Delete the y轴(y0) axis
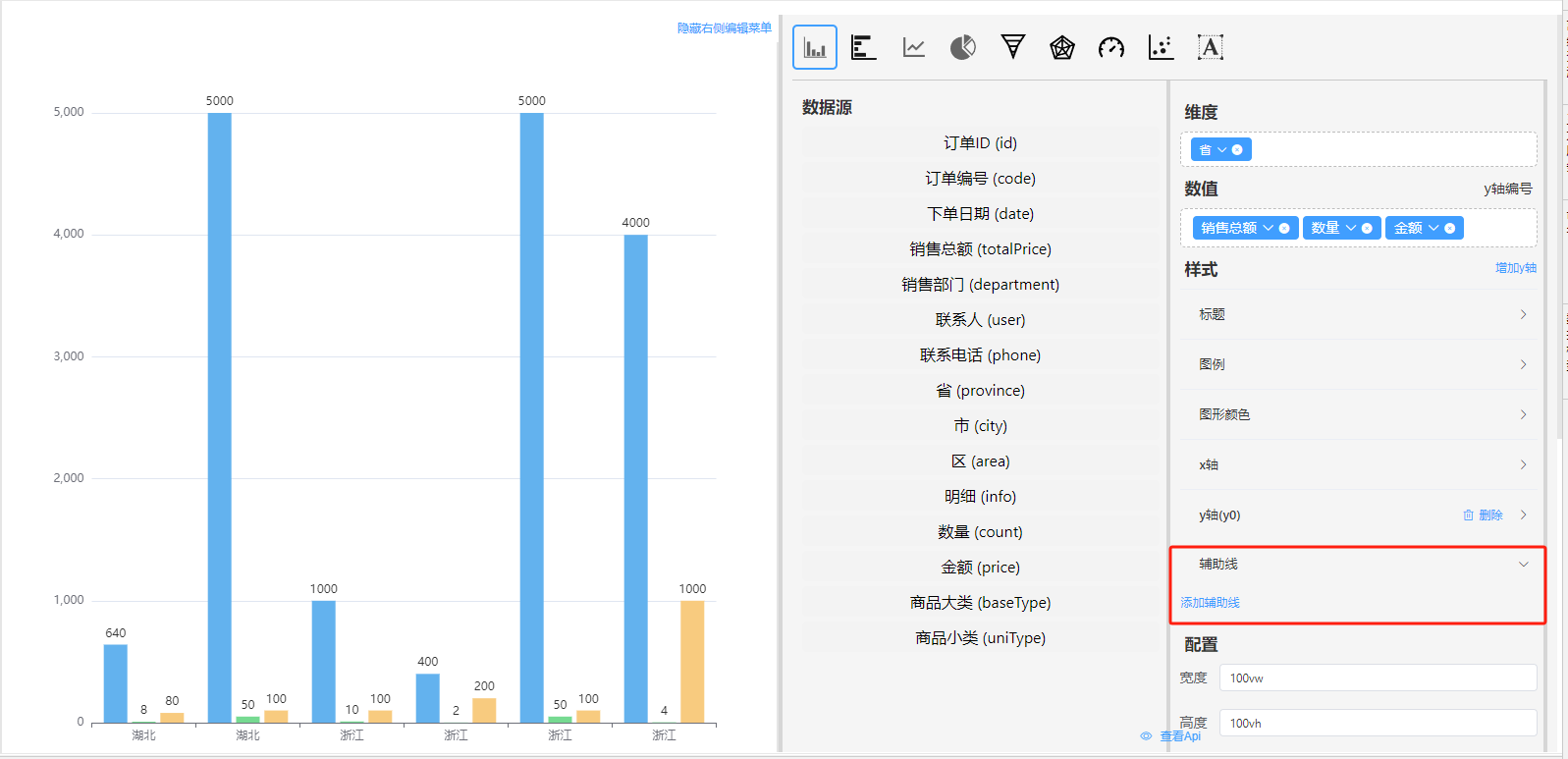Screen dimensions: 1568x759 pos(1483,515)
